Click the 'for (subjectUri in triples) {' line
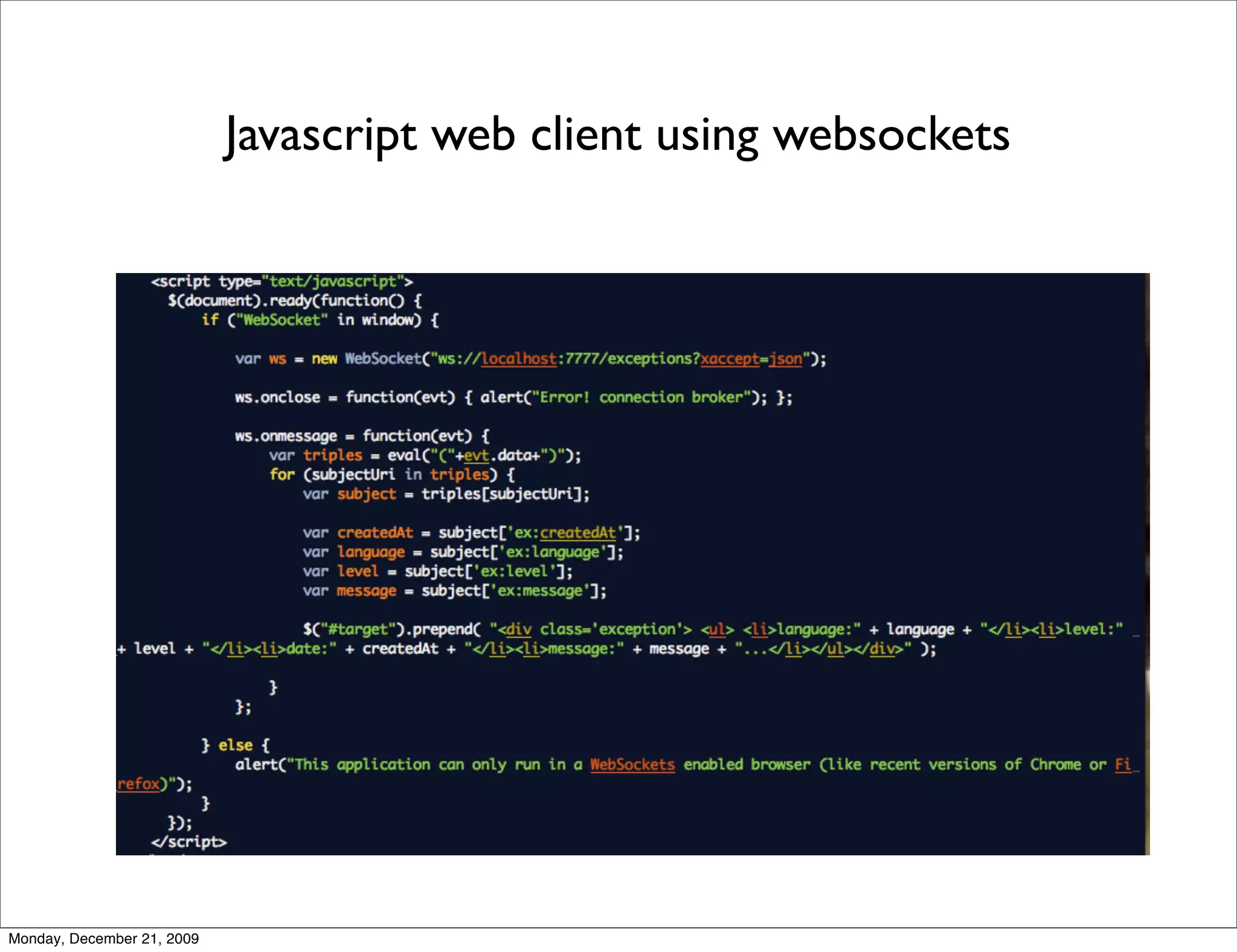Viewport: 1237px width, 952px height. [x=392, y=475]
